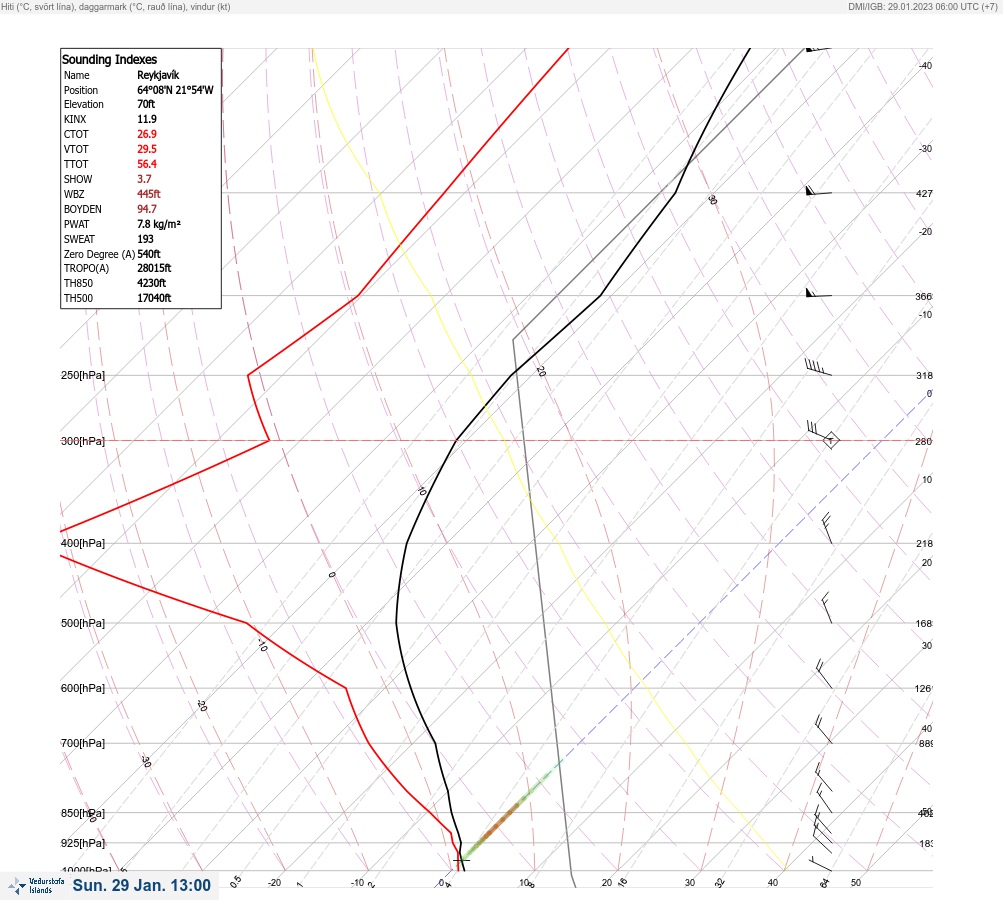
Task: Click the 925[hPa] pressure label
Action: tap(83, 843)
